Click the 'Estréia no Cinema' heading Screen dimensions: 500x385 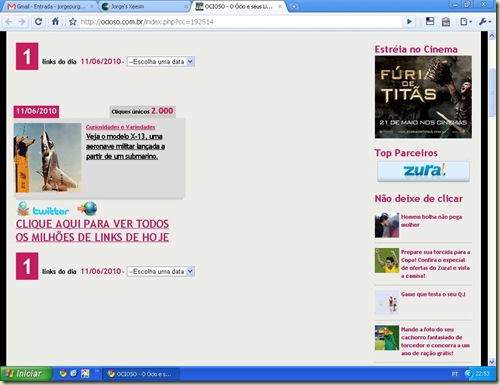click(416, 49)
